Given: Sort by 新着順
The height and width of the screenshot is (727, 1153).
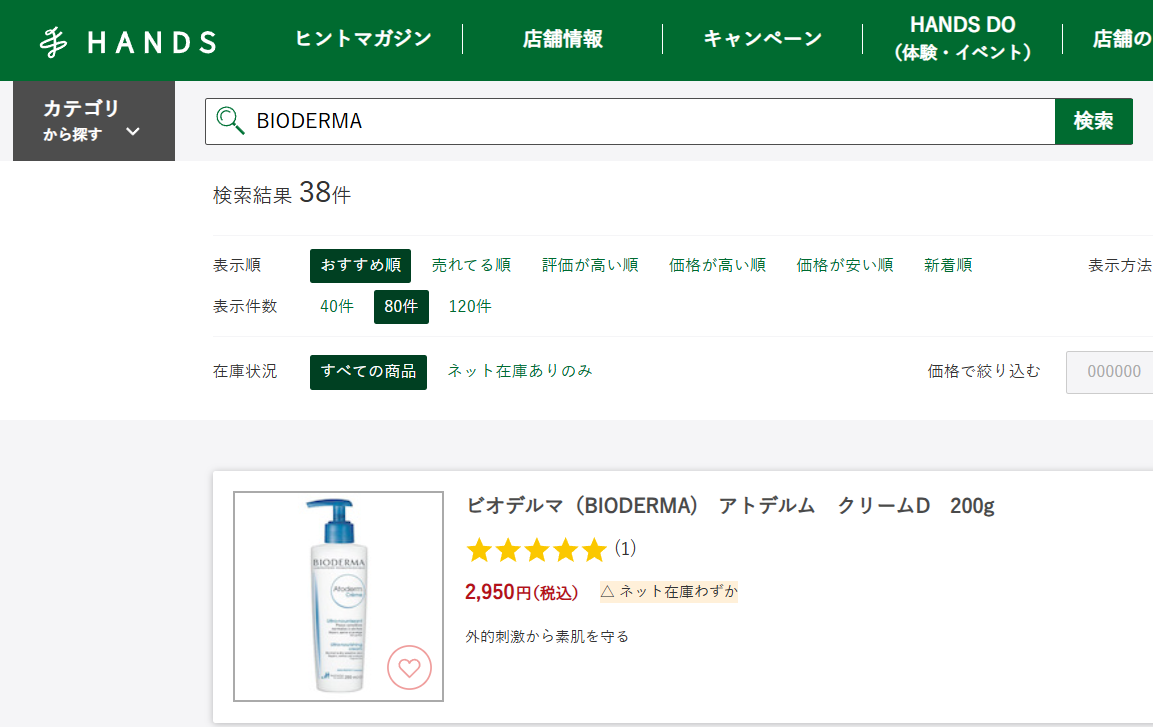Looking at the screenshot, I should (949, 265).
